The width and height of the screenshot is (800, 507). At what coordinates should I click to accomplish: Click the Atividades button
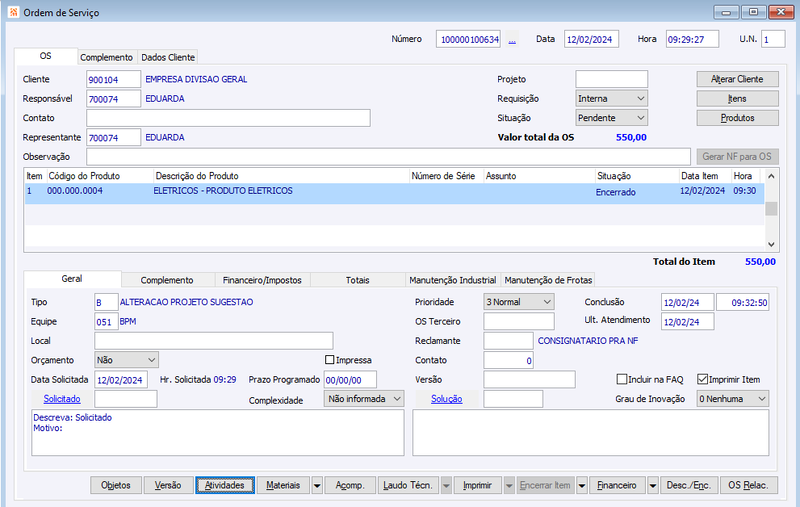pyautogui.click(x=224, y=486)
